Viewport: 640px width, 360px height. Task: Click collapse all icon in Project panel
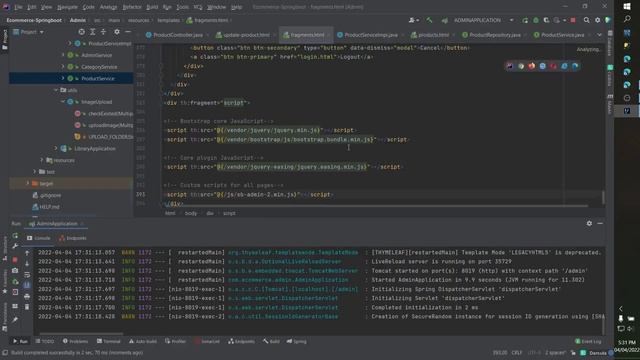point(103,32)
